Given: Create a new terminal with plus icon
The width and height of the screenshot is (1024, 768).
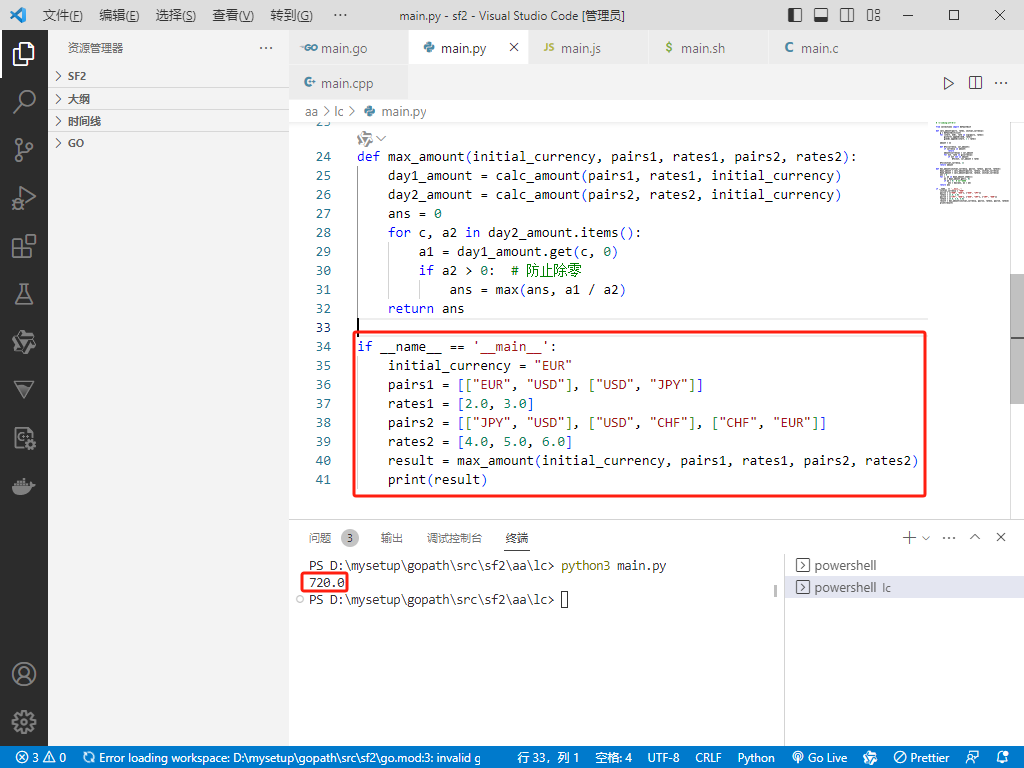Looking at the screenshot, I should point(908,537).
